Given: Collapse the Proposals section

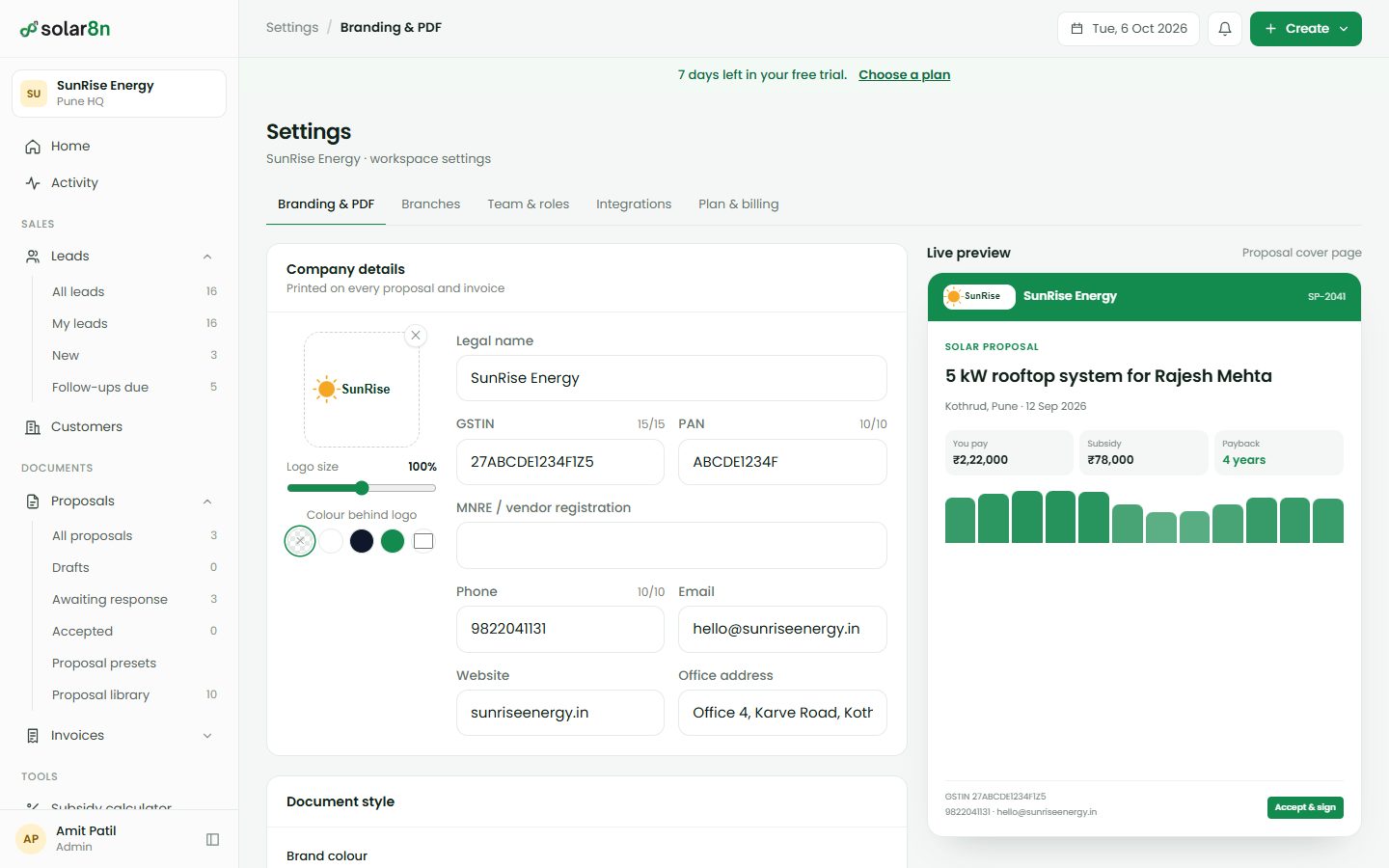Looking at the screenshot, I should coord(207,502).
